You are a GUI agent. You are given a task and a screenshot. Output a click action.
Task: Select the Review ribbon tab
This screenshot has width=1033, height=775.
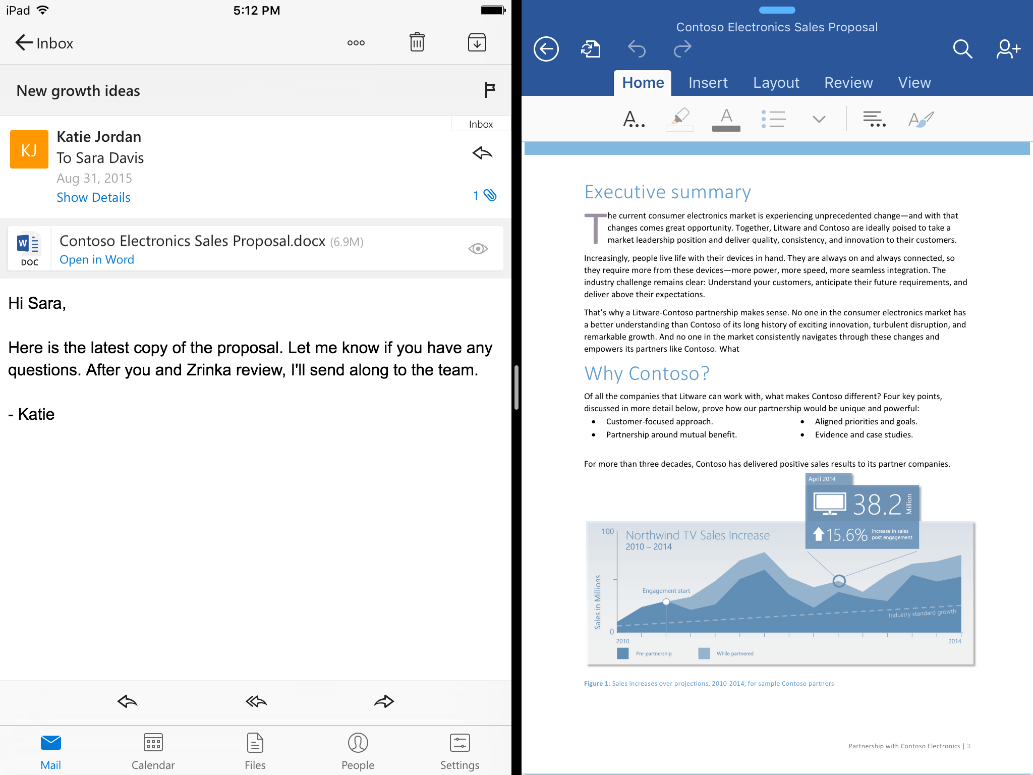click(x=849, y=83)
